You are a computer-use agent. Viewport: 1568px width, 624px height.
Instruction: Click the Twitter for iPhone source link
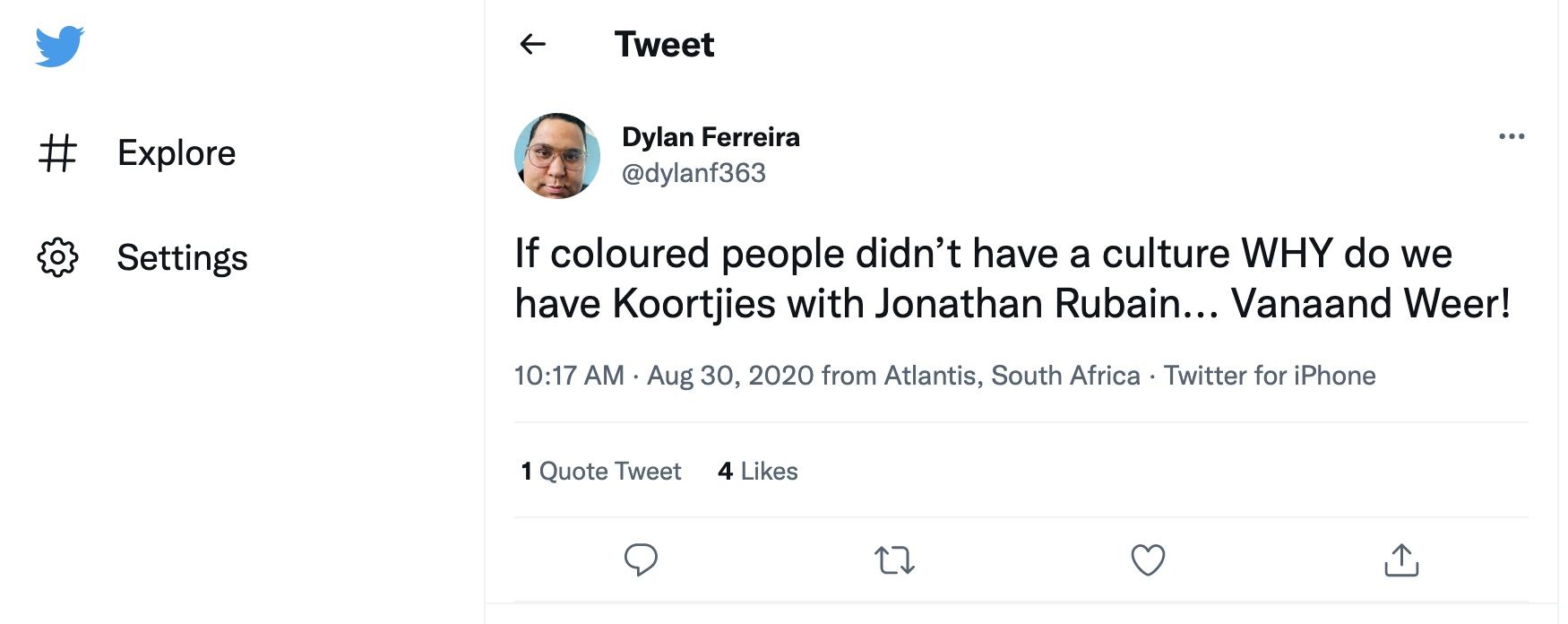(x=1269, y=375)
